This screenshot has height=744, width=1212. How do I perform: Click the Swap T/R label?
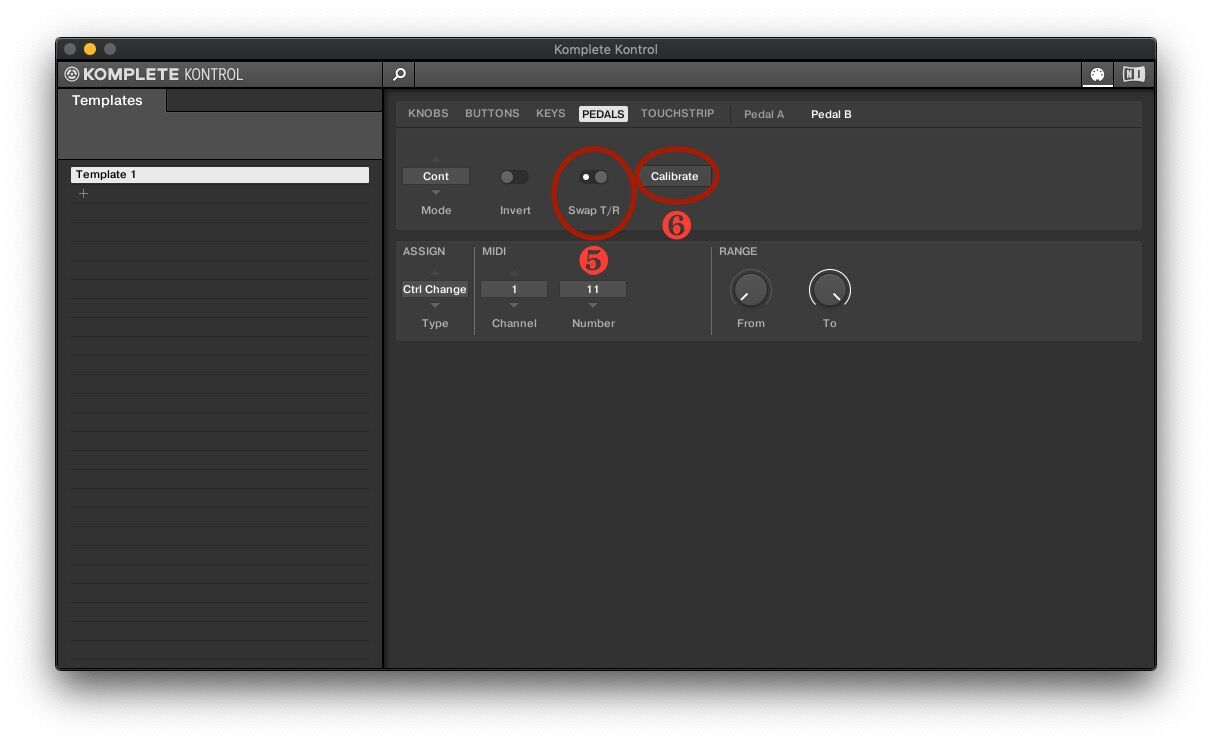pos(594,210)
